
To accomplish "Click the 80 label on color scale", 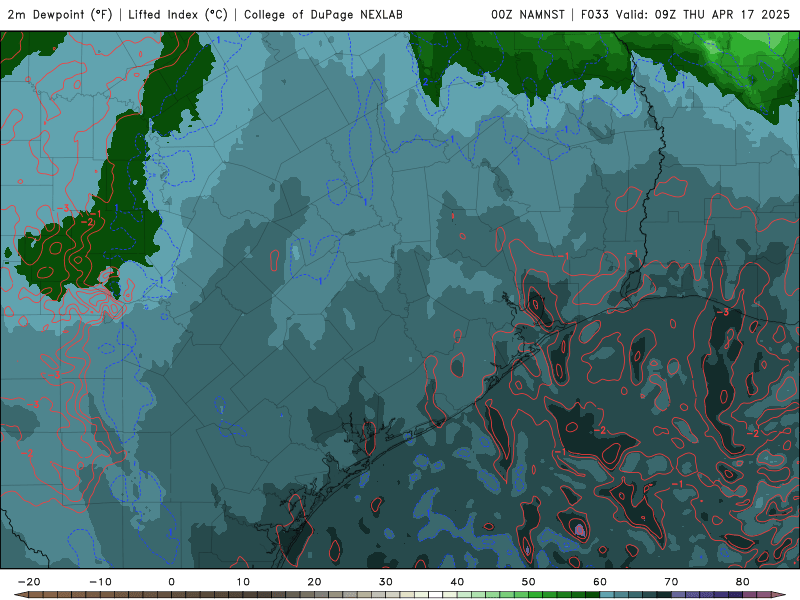I will [x=743, y=582].
